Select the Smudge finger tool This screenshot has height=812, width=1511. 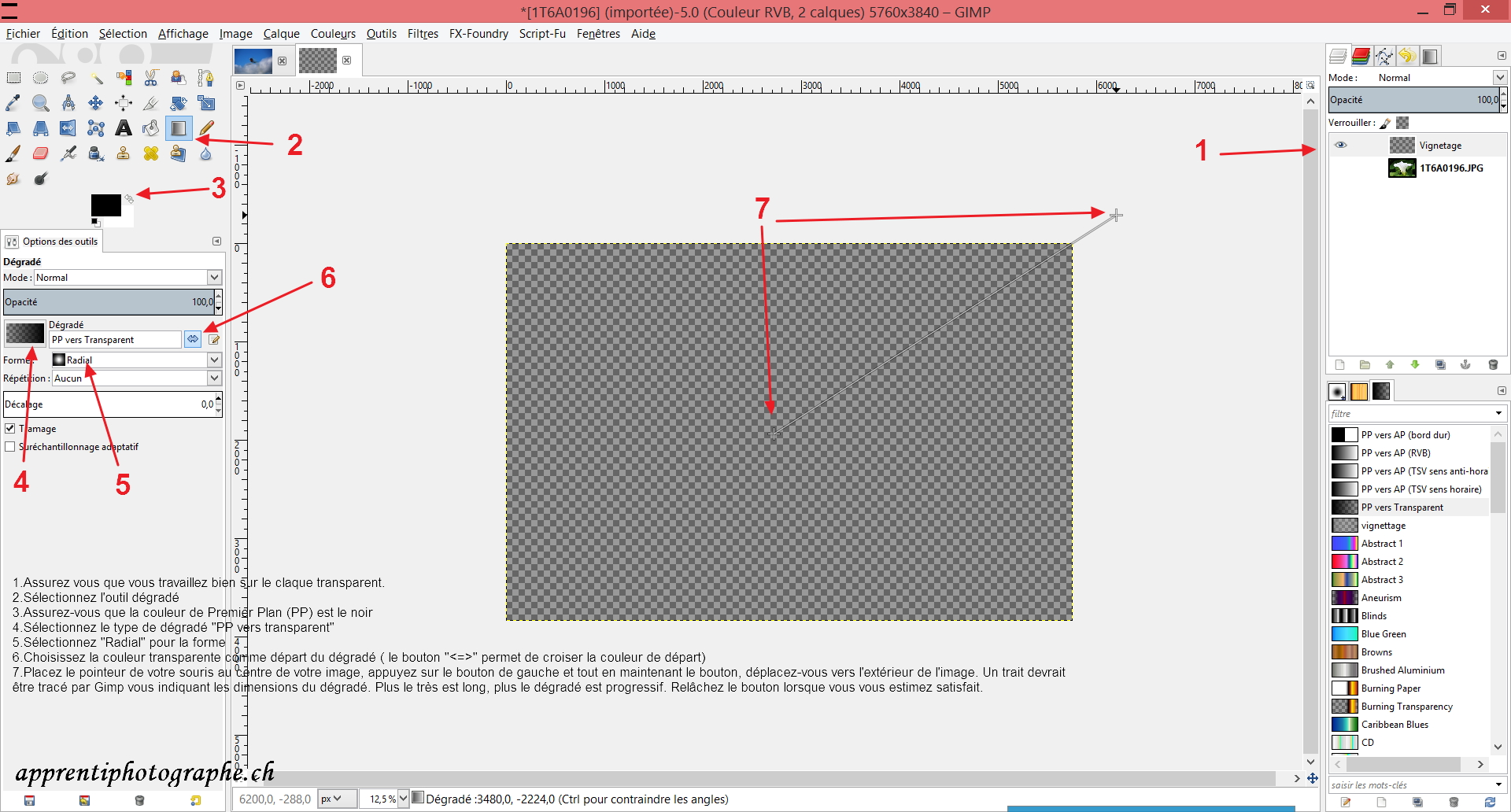tap(13, 179)
